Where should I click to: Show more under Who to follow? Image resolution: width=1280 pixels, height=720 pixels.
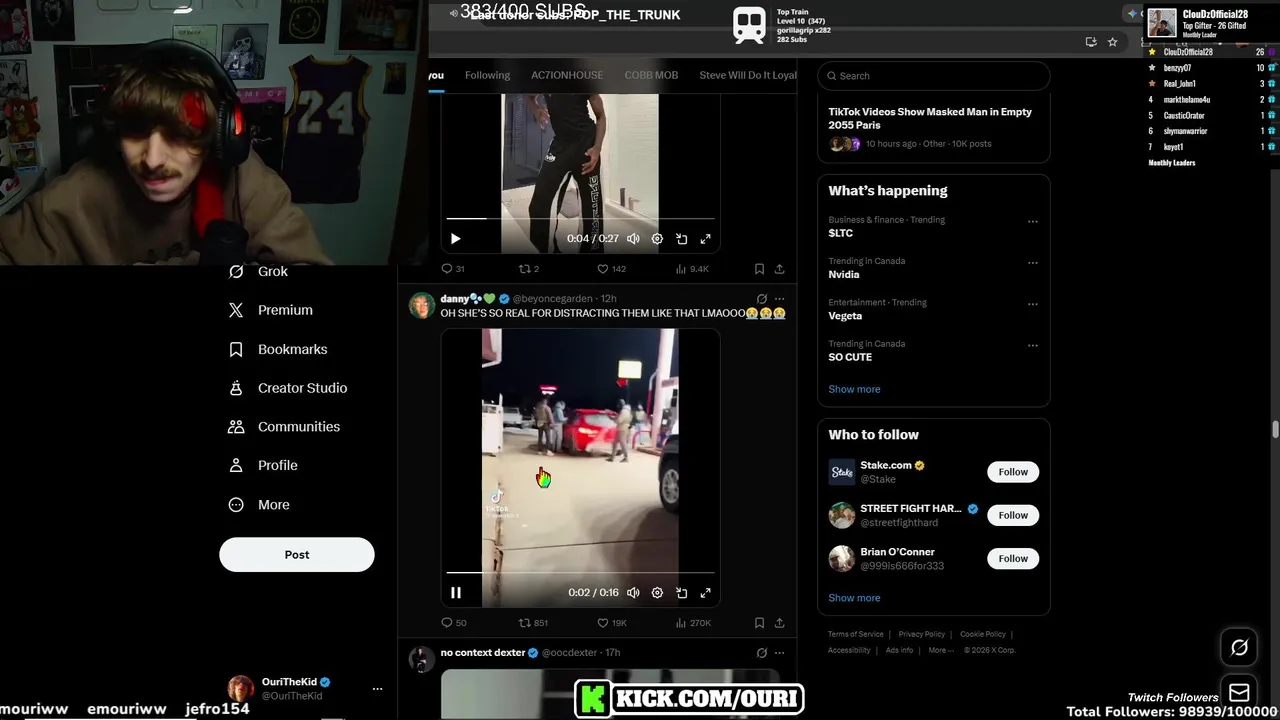click(x=854, y=598)
